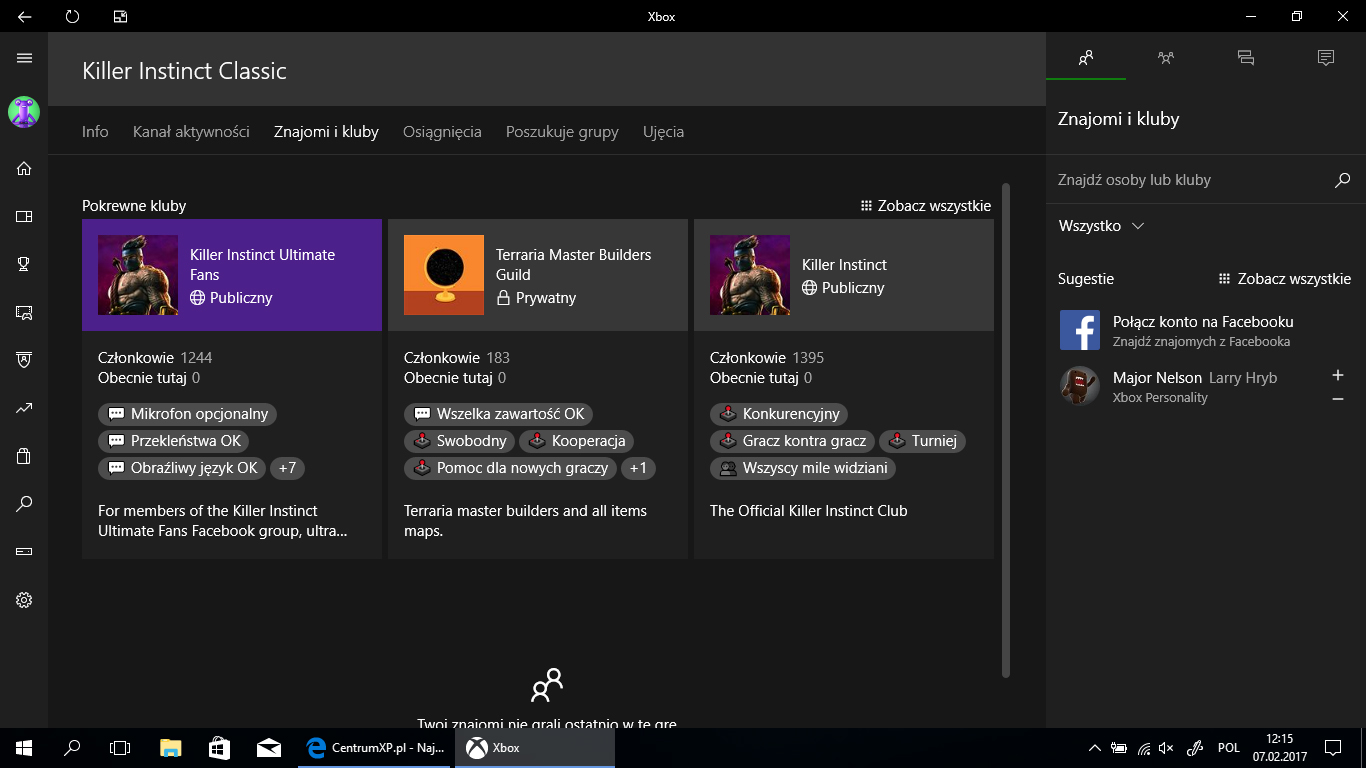Screen dimensions: 1366x768
Task: Click Przekleństwa OK tag
Action: click(174, 441)
